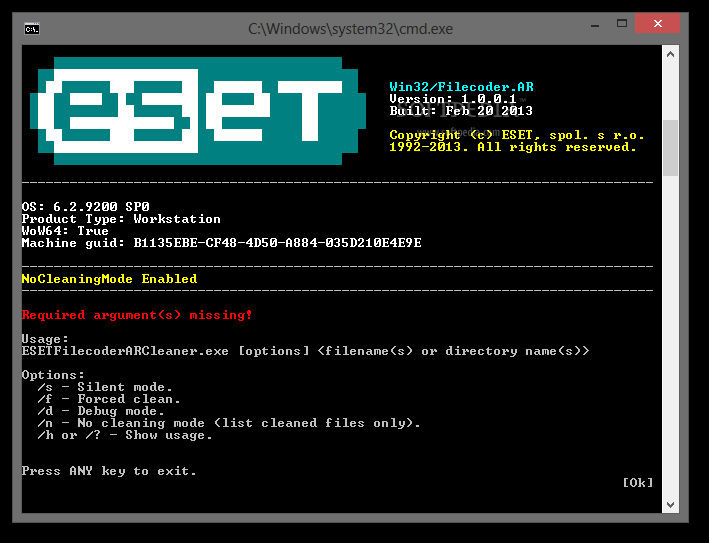
Task: Click the Usage: label
Action: coord(45,339)
